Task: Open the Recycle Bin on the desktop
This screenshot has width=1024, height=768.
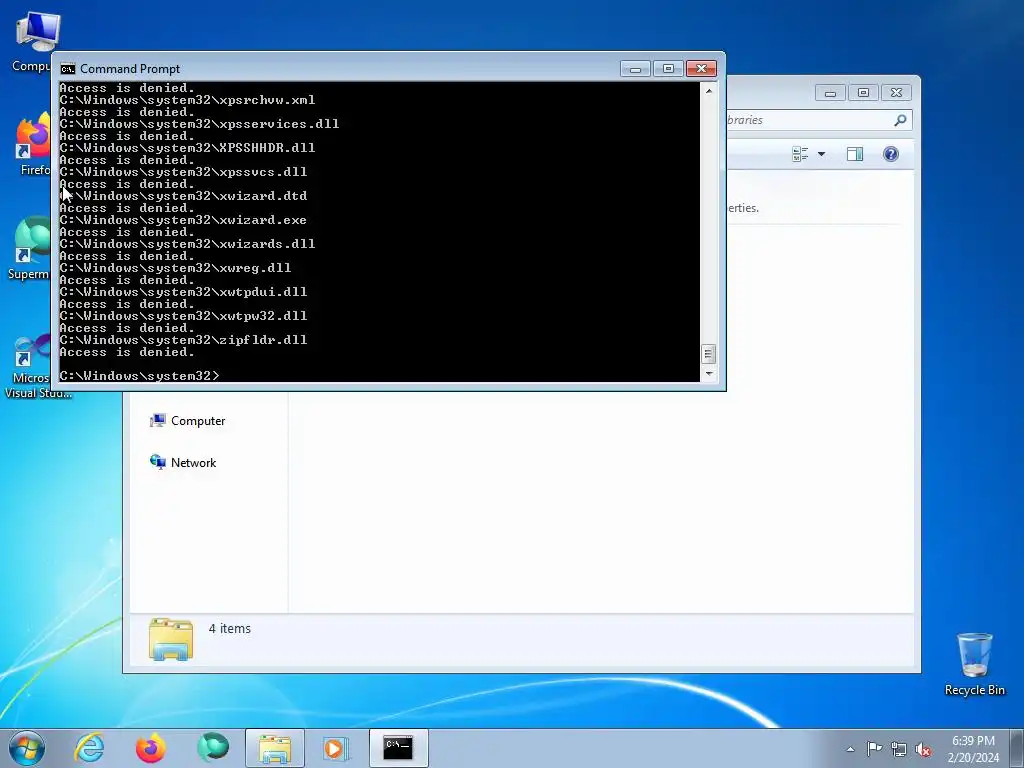Action: tap(974, 664)
